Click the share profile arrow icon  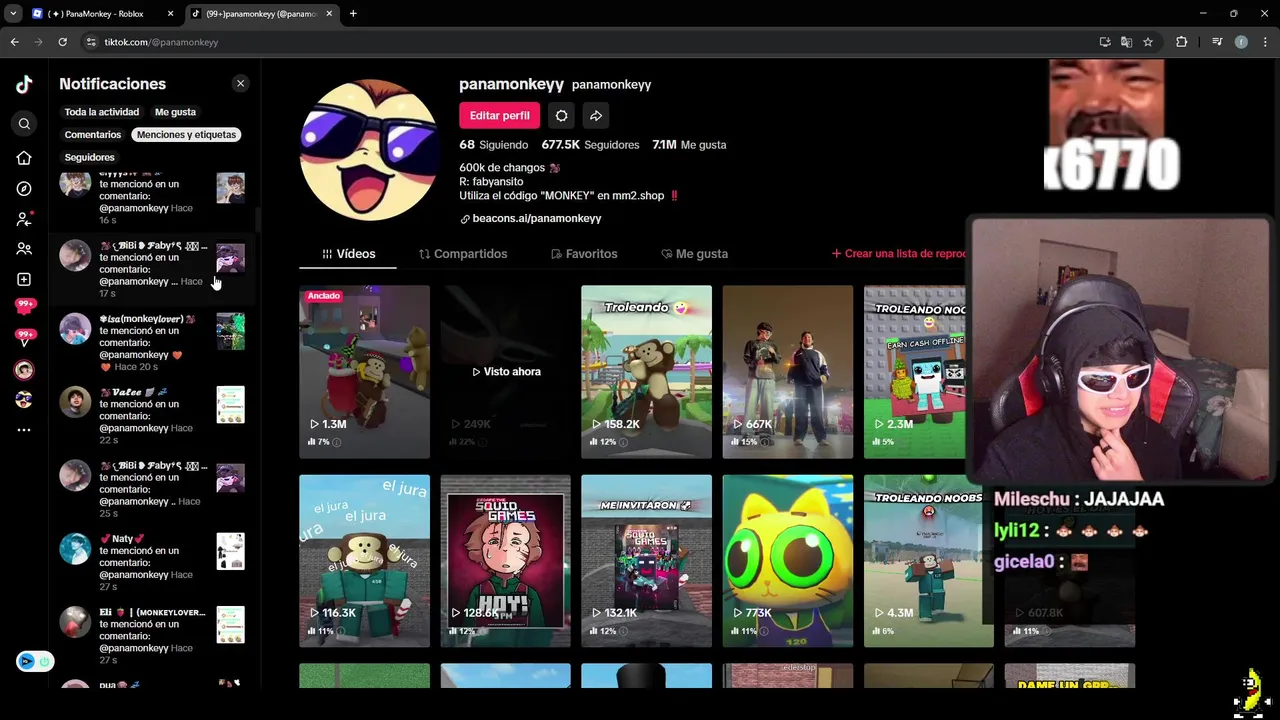coord(595,116)
